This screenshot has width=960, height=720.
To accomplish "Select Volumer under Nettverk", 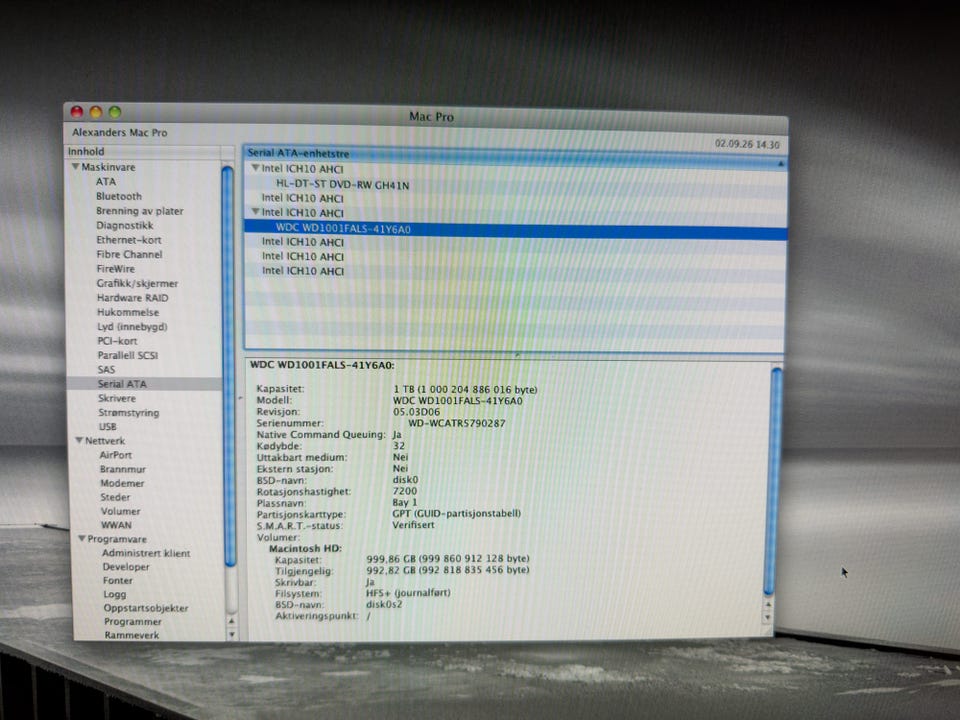I will coord(121,511).
